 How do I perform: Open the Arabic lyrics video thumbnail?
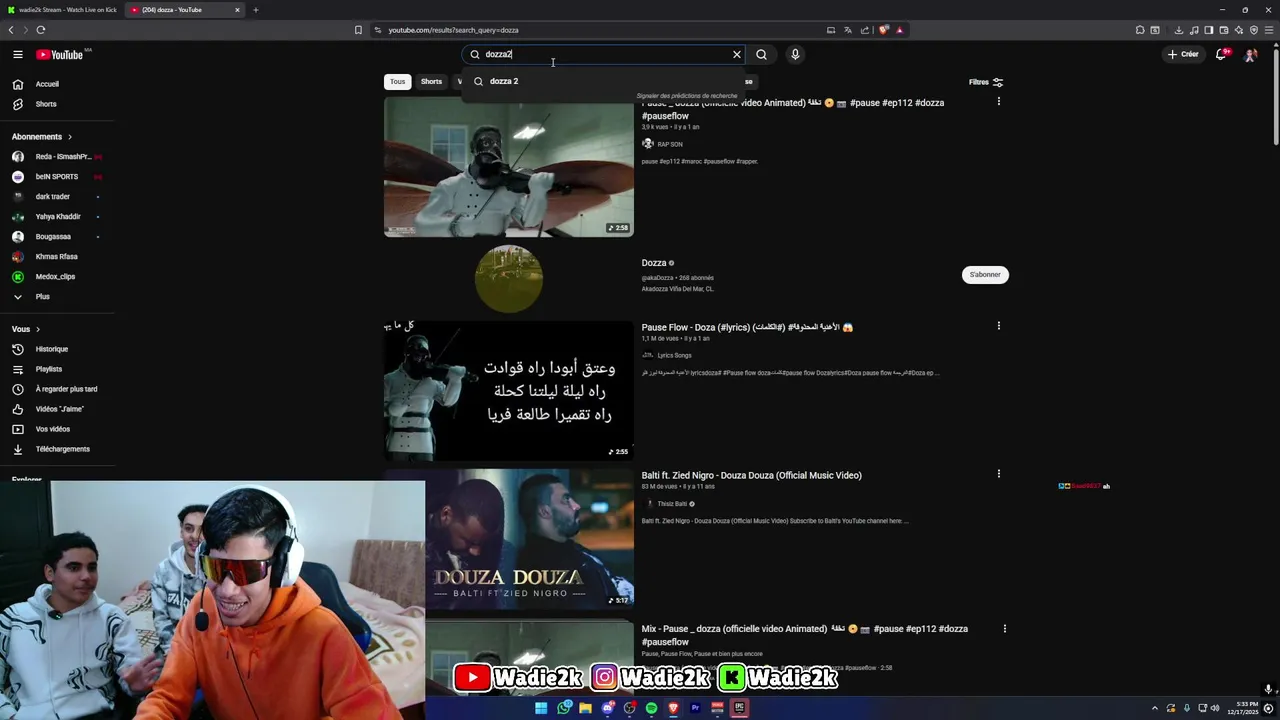tap(509, 391)
